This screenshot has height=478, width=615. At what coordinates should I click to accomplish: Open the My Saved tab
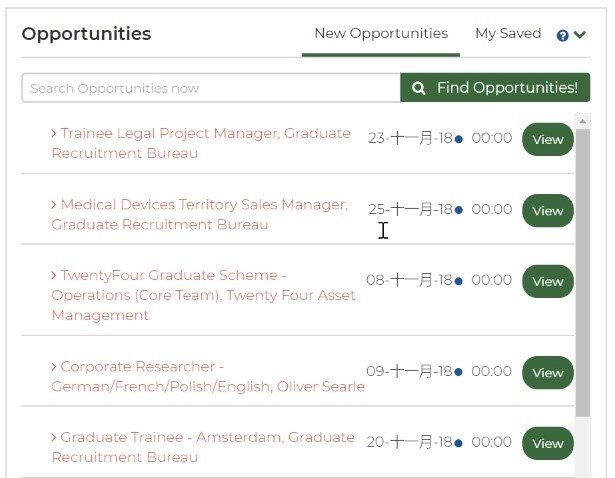508,34
